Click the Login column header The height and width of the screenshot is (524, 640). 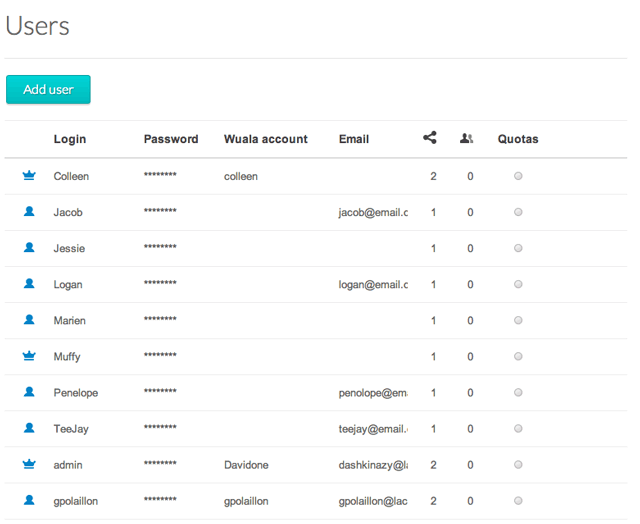[70, 139]
